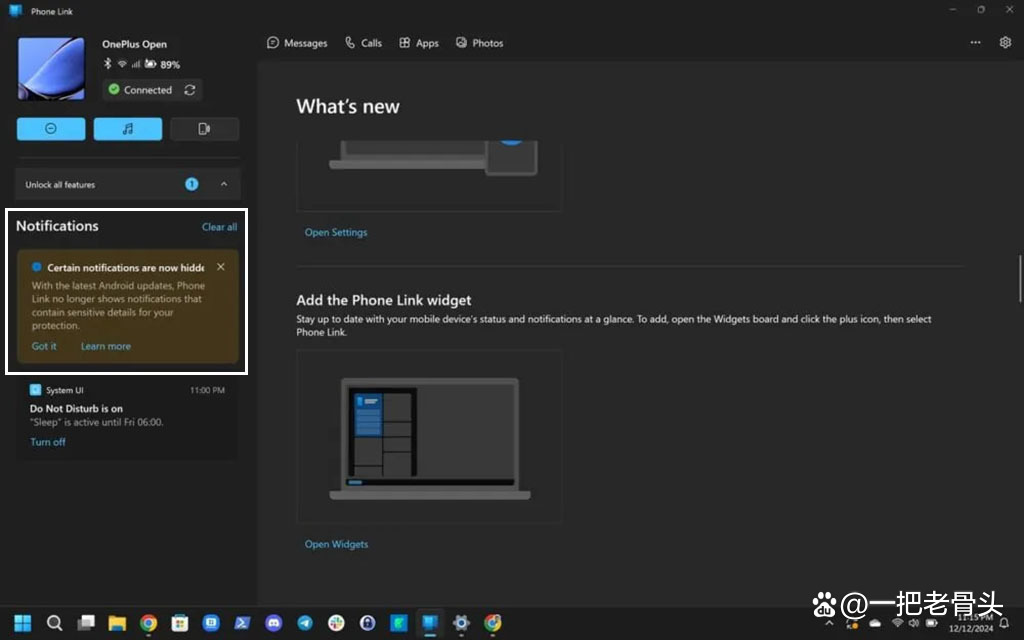Toggle the Do Not Disturb button

pos(51,129)
